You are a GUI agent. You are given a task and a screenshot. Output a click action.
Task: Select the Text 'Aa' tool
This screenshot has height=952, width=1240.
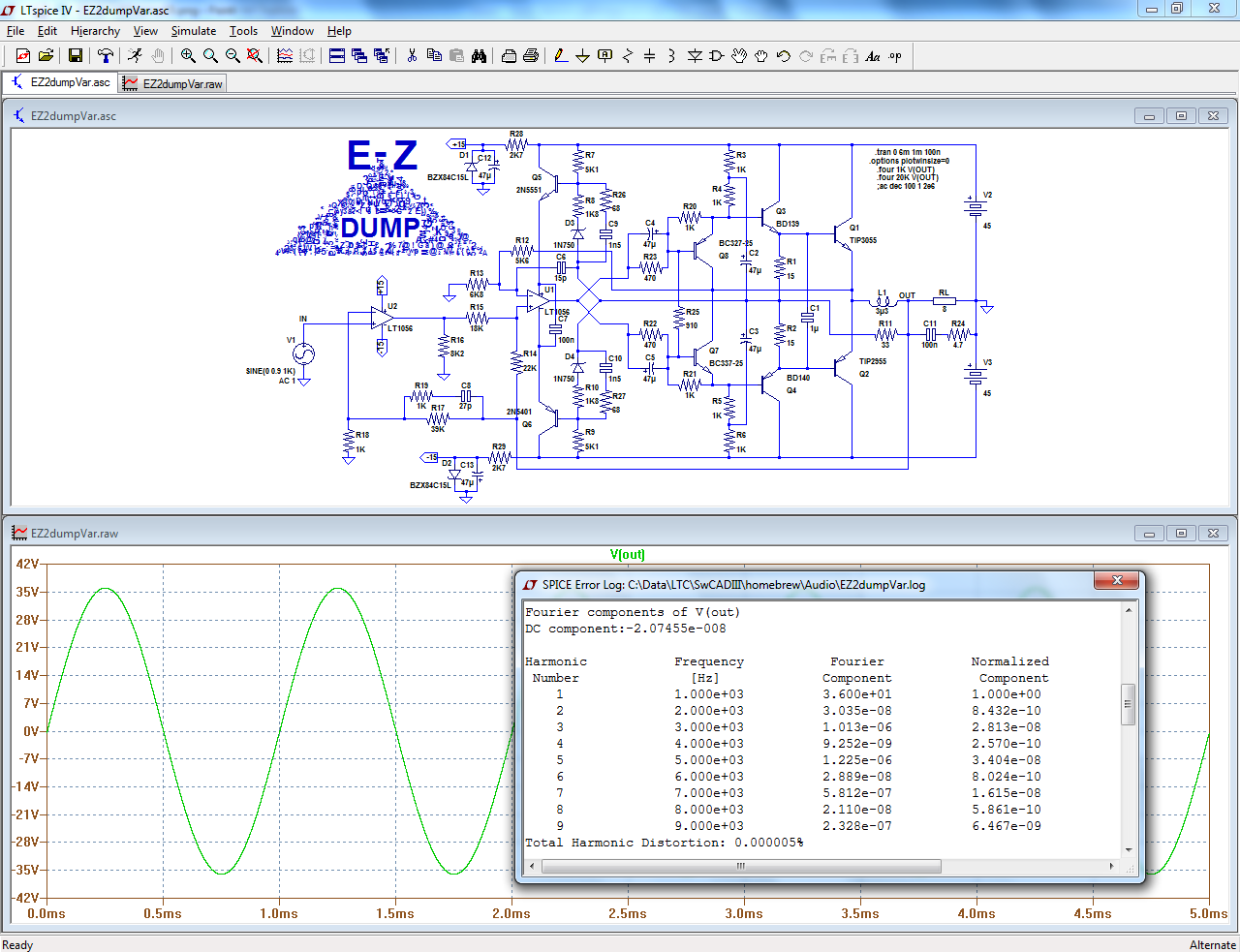(873, 56)
